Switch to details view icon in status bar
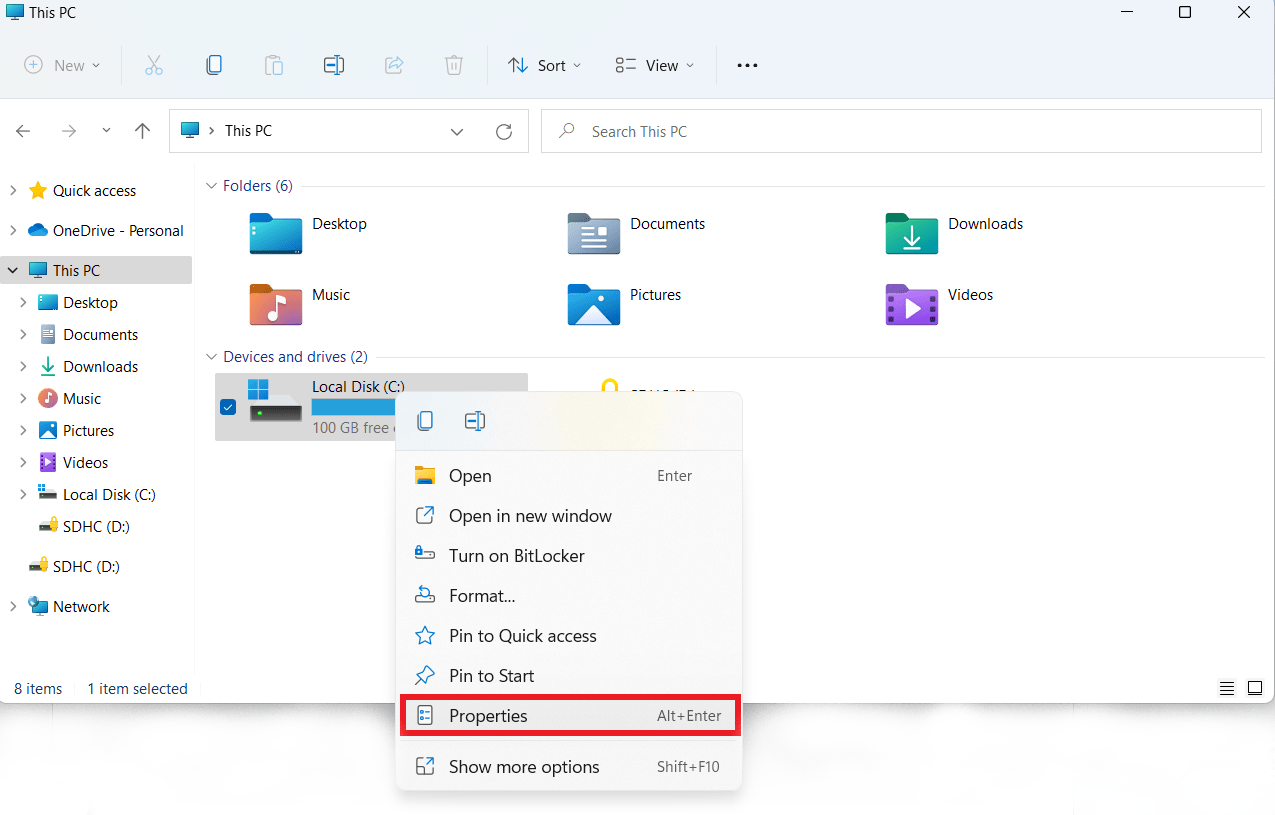Image resolution: width=1275 pixels, height=815 pixels. (1227, 689)
